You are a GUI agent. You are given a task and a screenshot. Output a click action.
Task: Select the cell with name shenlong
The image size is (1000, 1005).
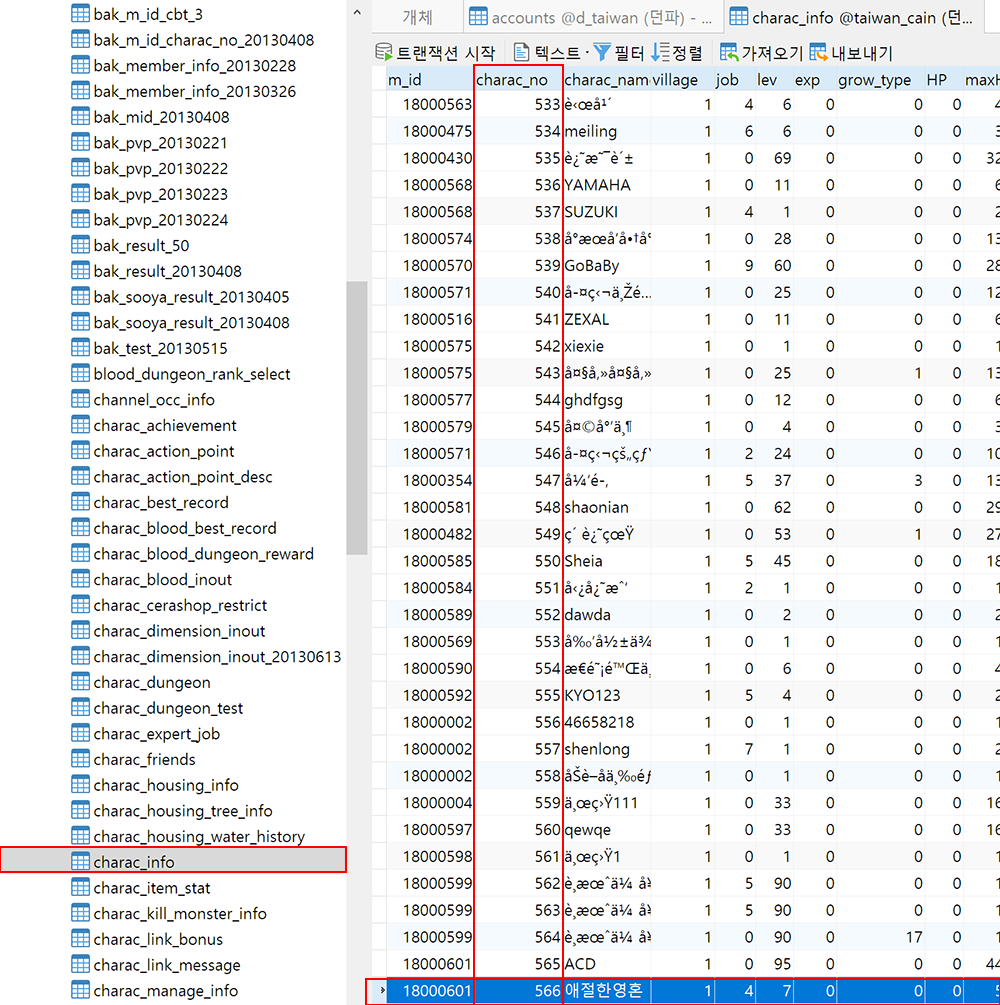[x=606, y=749]
